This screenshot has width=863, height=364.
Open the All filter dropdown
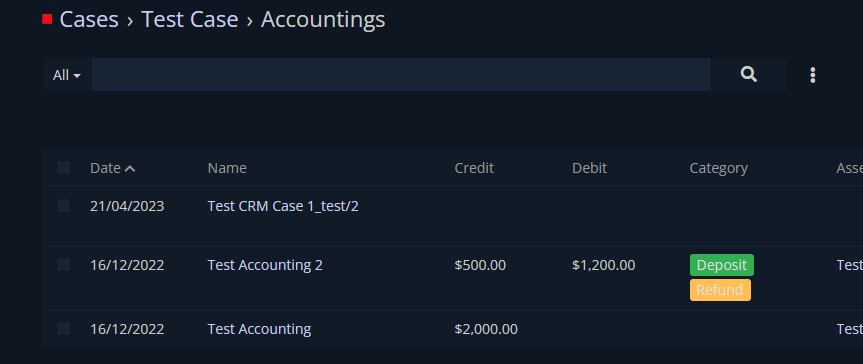(67, 75)
